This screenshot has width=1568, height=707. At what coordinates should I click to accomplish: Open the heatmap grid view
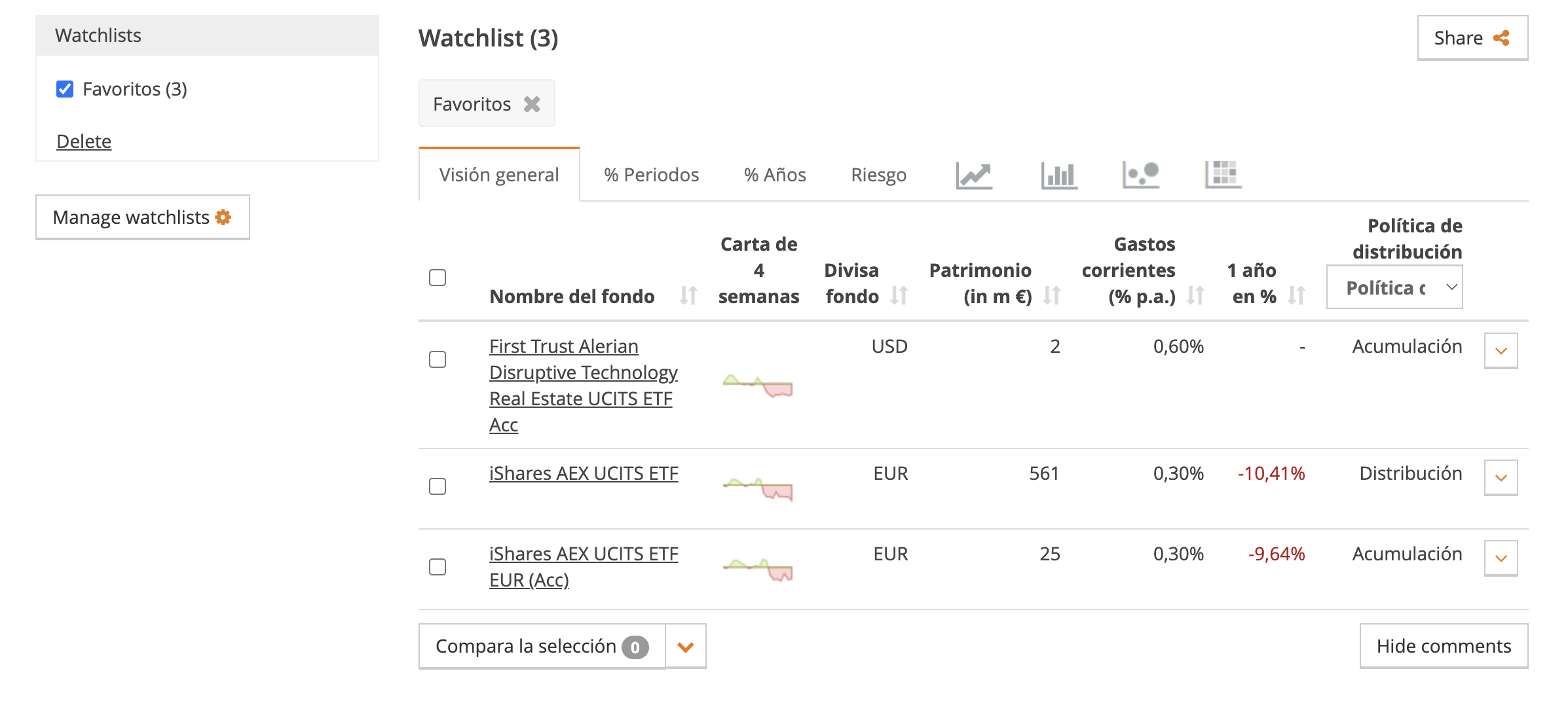[1222, 175]
